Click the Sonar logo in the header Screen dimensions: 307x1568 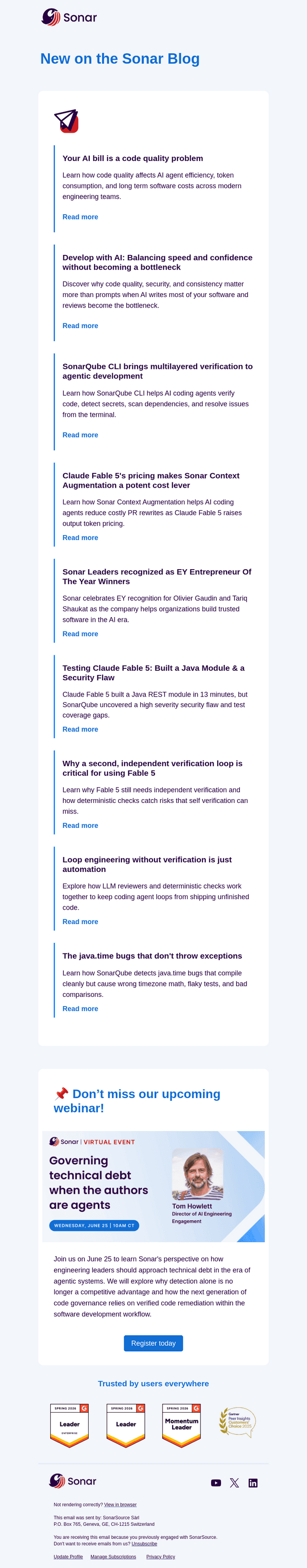[69, 17]
